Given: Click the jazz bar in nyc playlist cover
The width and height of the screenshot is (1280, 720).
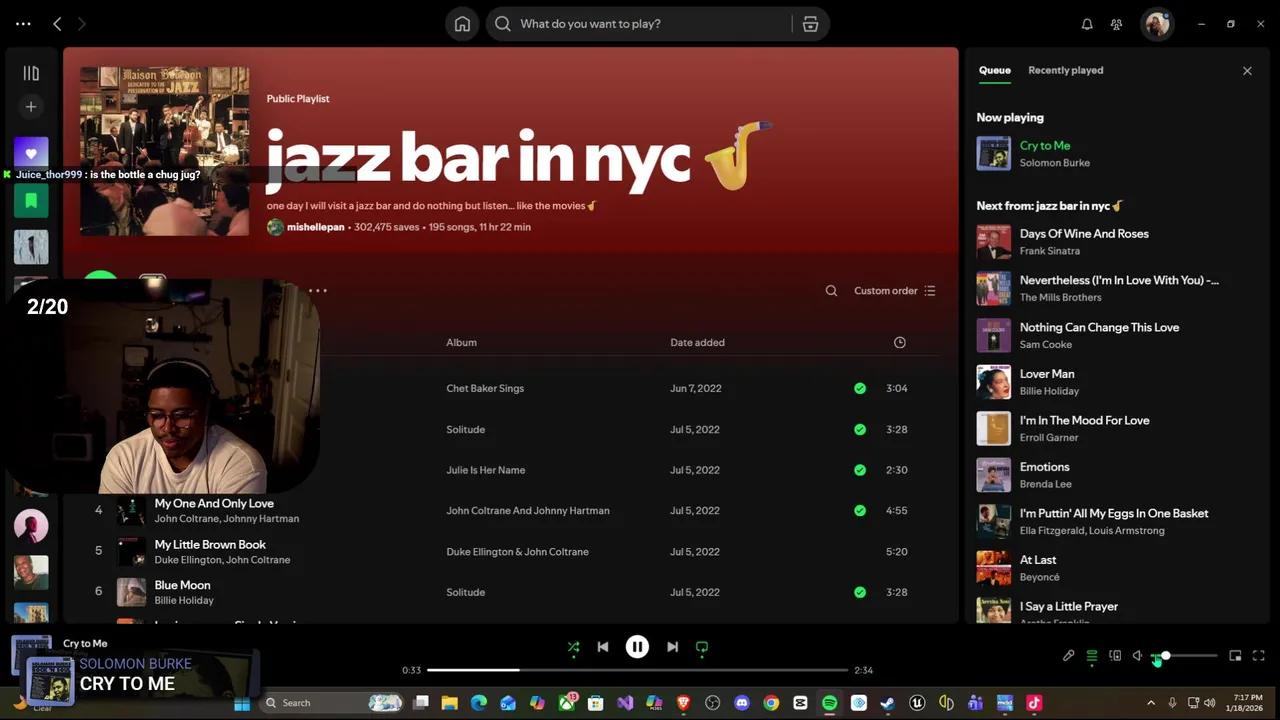Looking at the screenshot, I should (x=165, y=151).
